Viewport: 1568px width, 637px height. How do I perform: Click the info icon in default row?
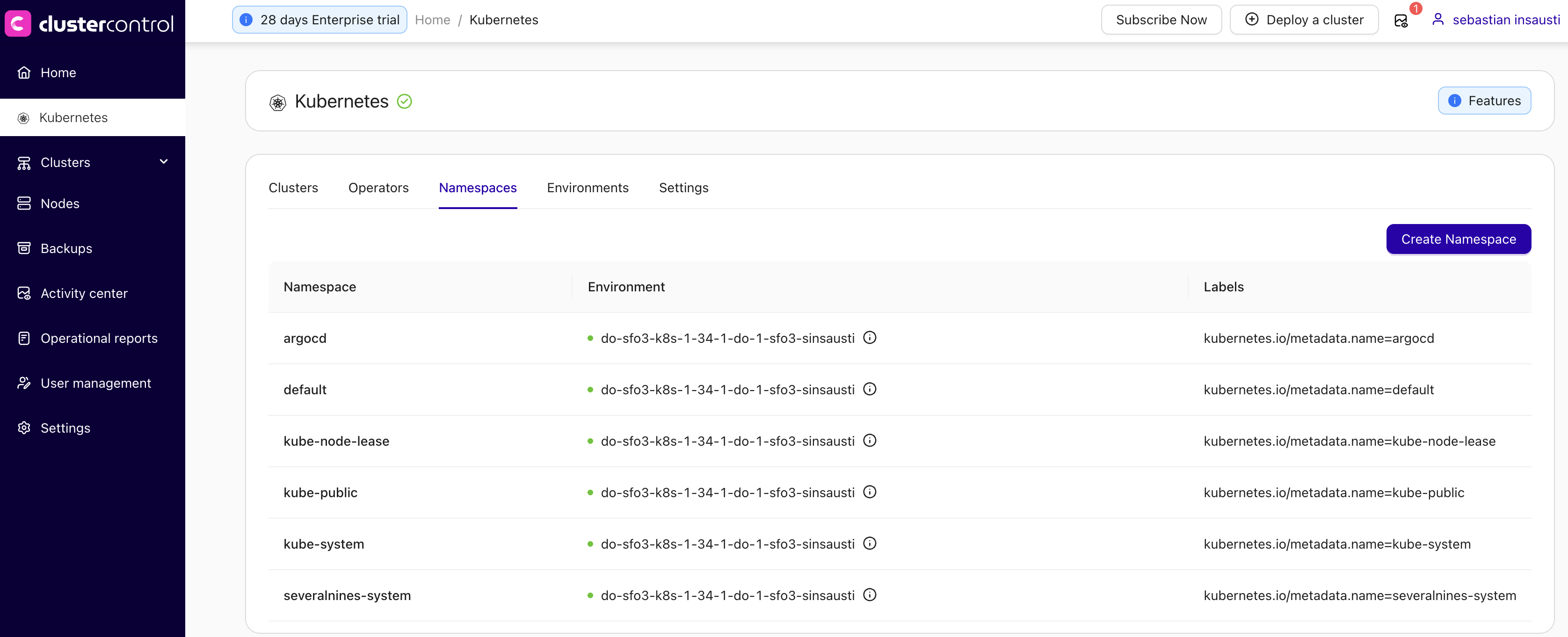(870, 390)
